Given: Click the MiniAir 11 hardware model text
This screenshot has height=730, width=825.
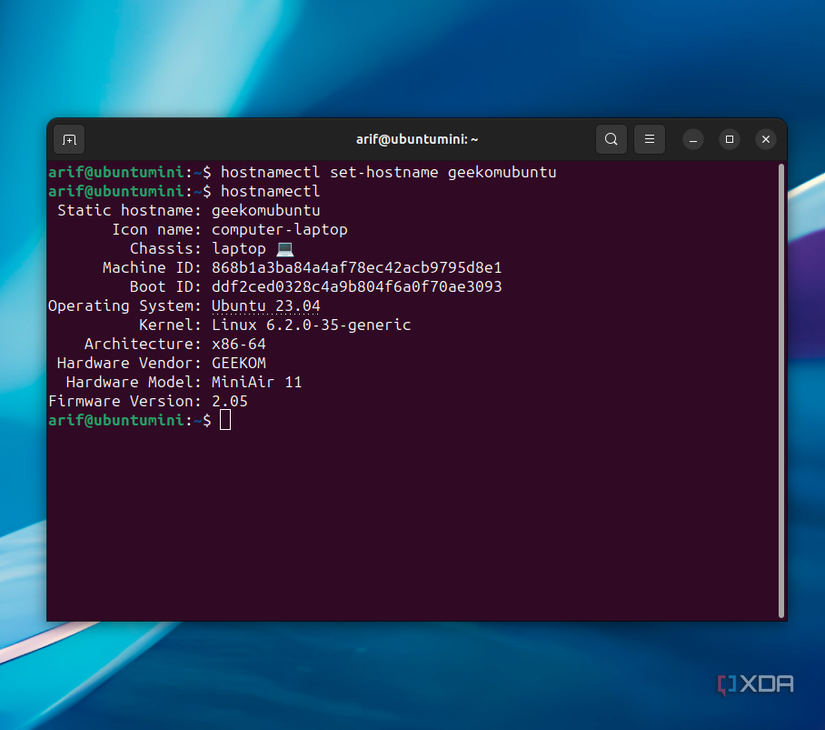Looking at the screenshot, I should pos(256,381).
